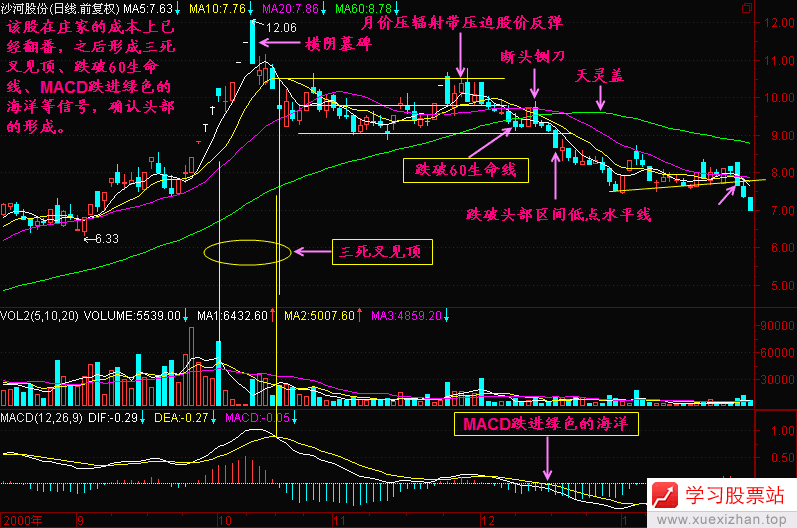
Task: Click the red restore-window icon above price axis
Action: click(x=746, y=8)
